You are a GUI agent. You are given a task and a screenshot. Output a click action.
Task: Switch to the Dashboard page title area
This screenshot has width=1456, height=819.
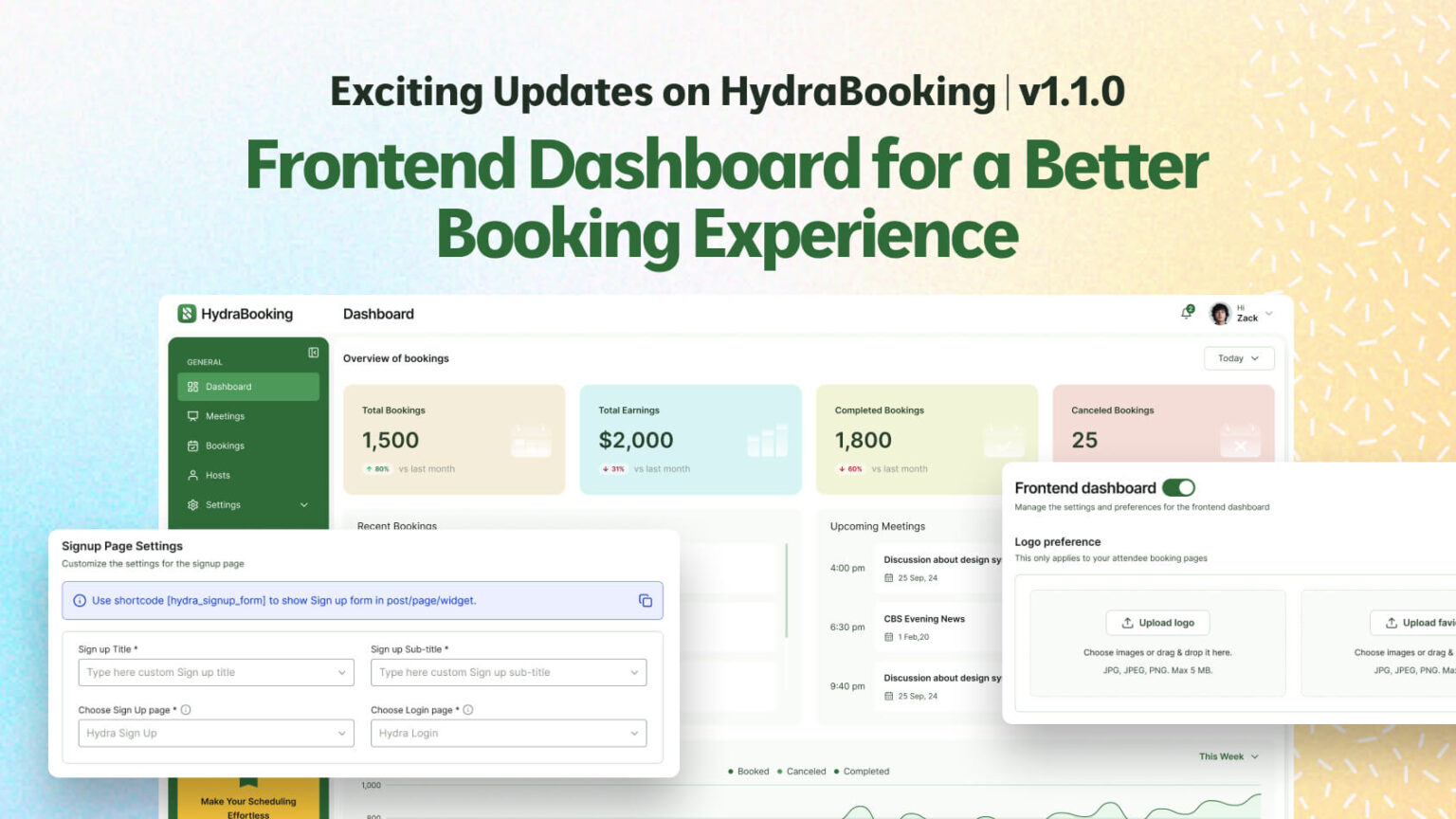(378, 314)
